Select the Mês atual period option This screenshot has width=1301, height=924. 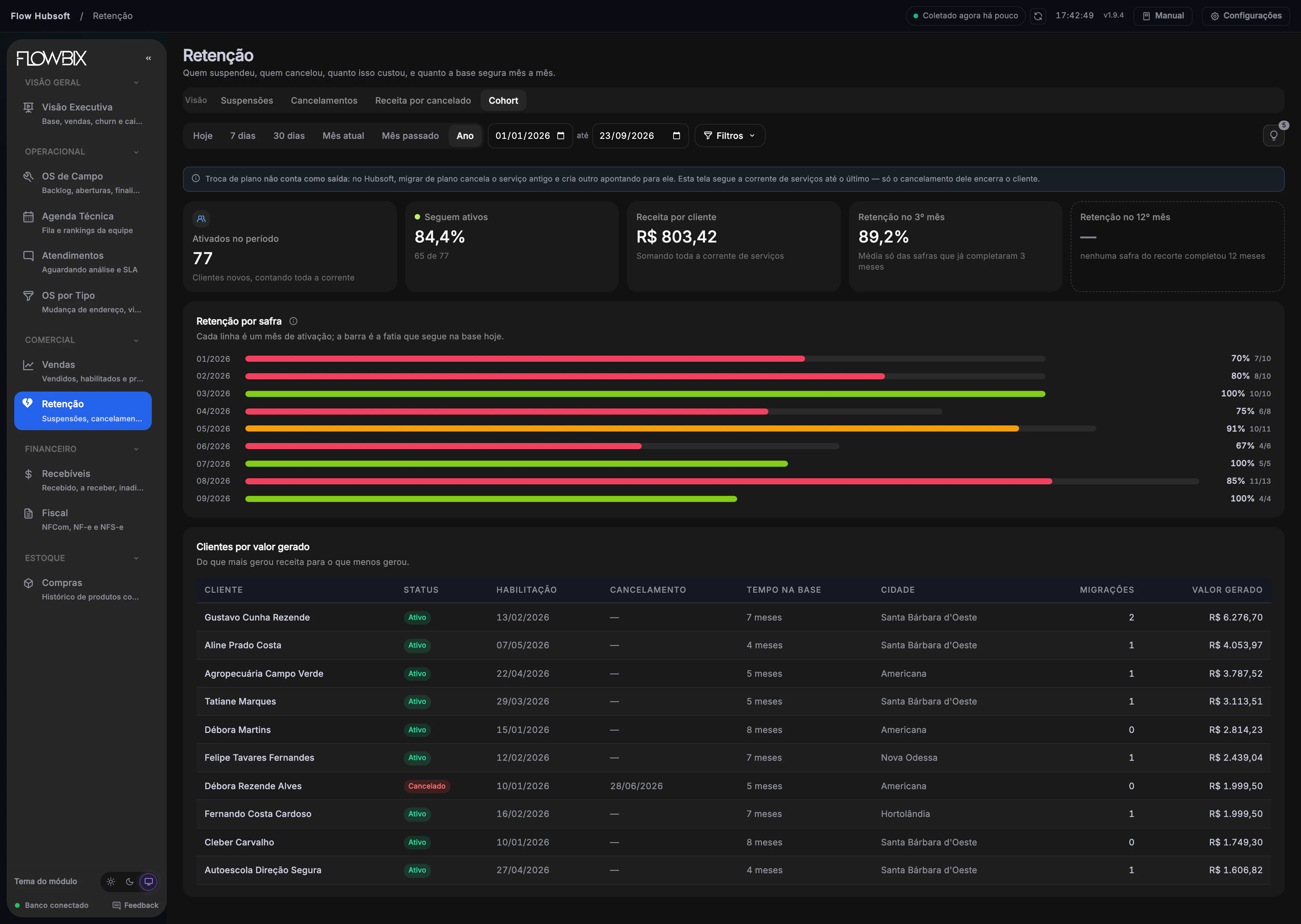pos(343,135)
